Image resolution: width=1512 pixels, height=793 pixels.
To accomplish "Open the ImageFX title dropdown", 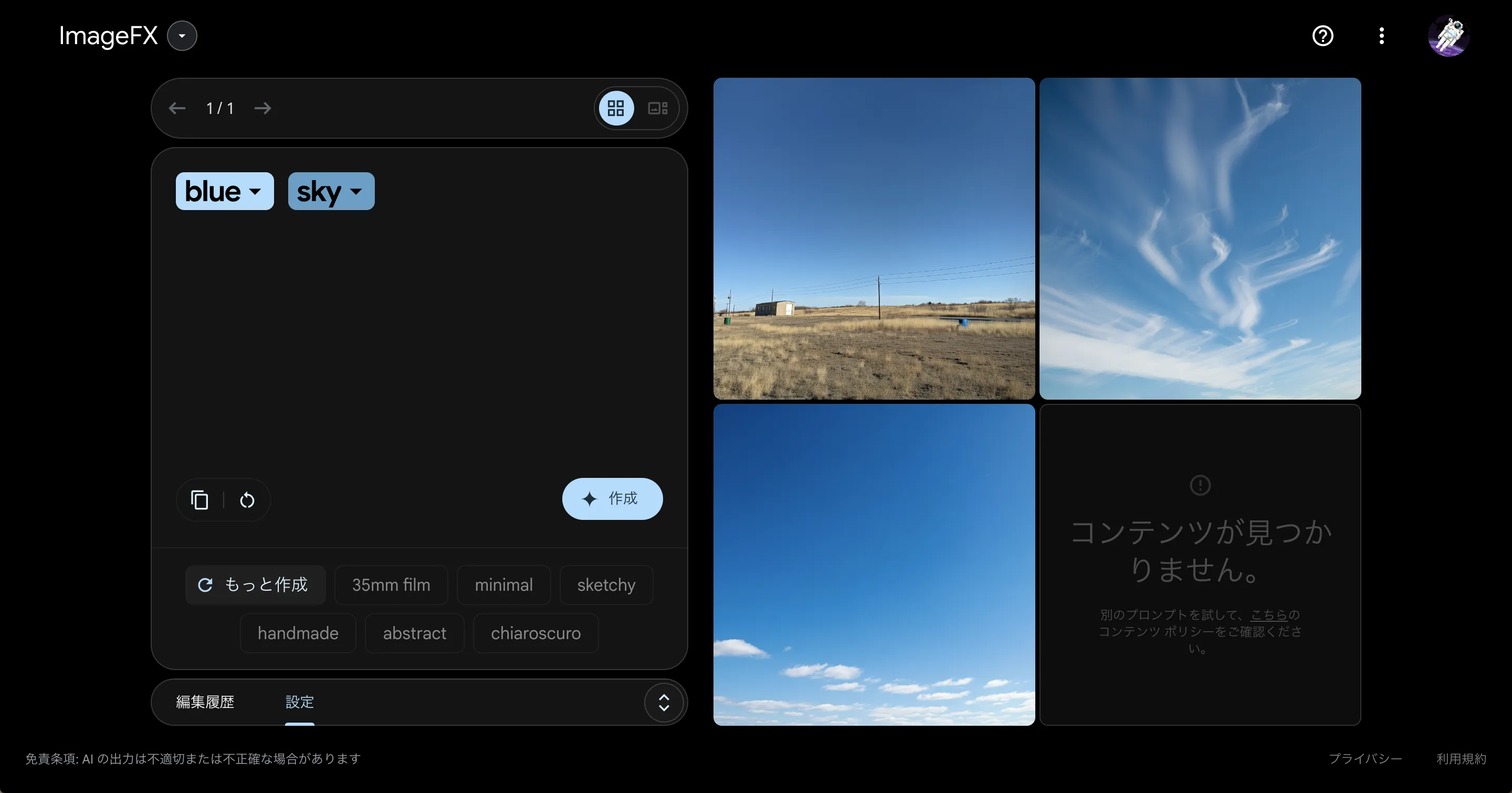I will click(181, 36).
